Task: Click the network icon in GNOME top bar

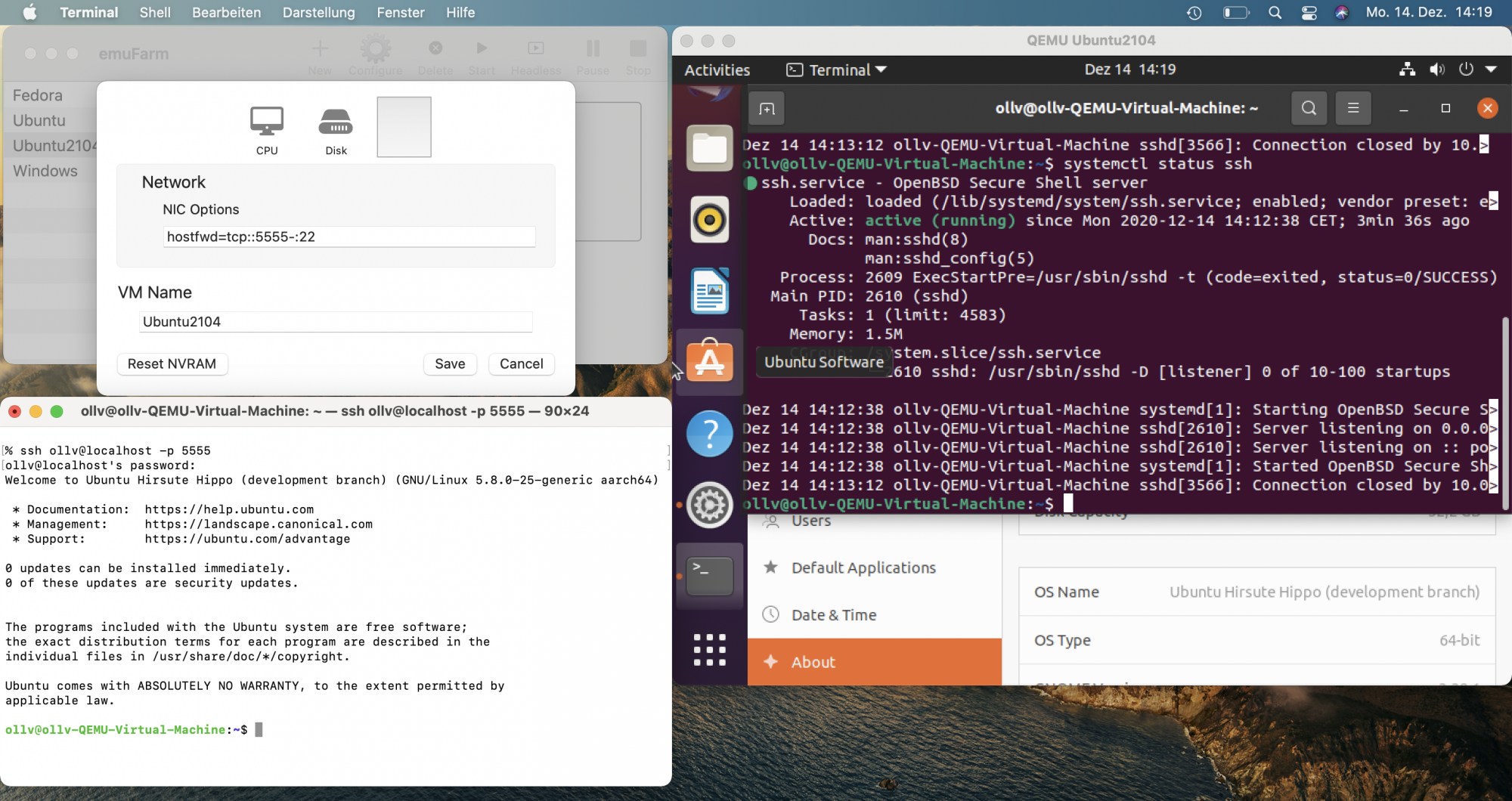Action: pyautogui.click(x=1407, y=70)
